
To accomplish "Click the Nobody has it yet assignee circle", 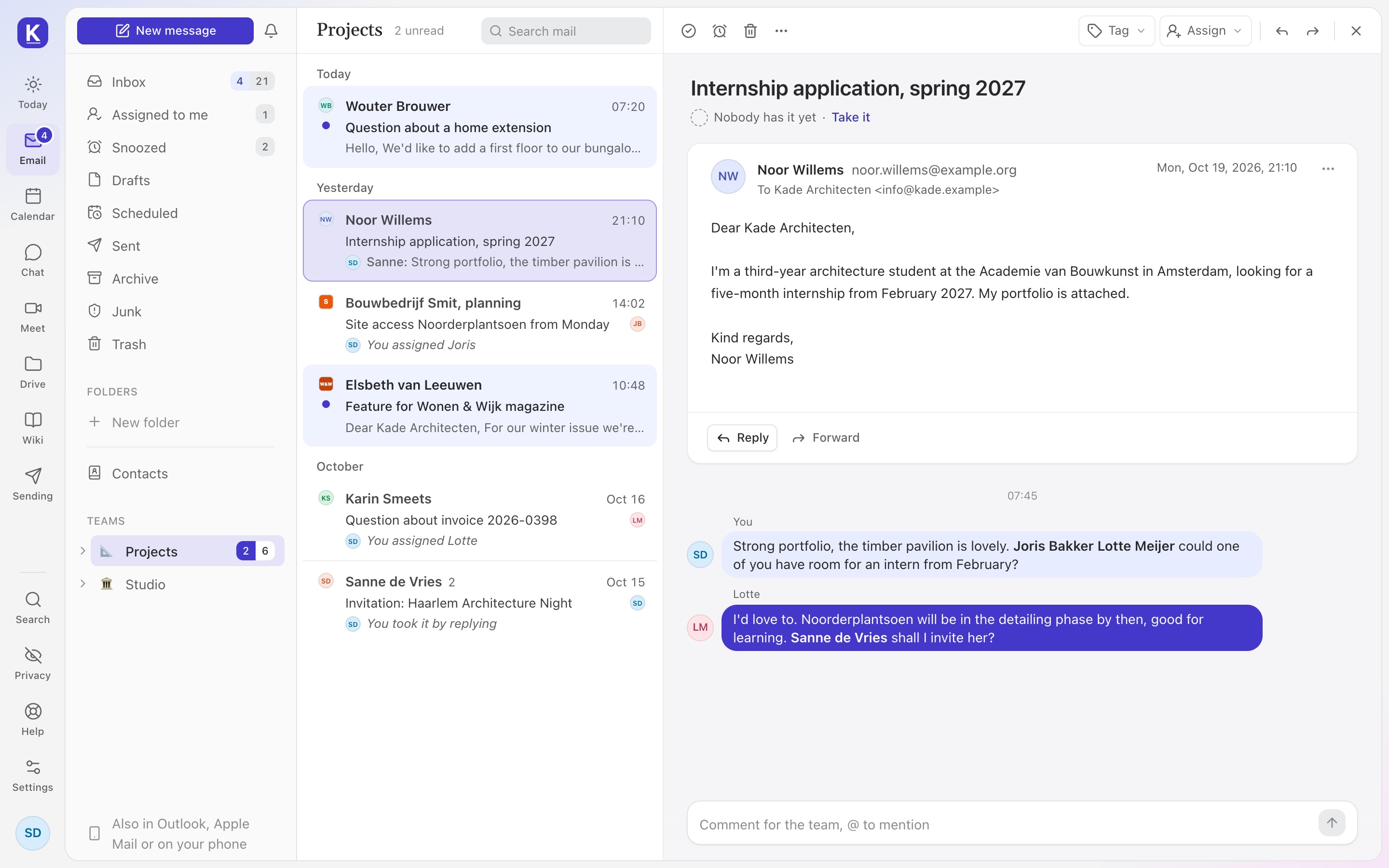I will click(x=698, y=118).
